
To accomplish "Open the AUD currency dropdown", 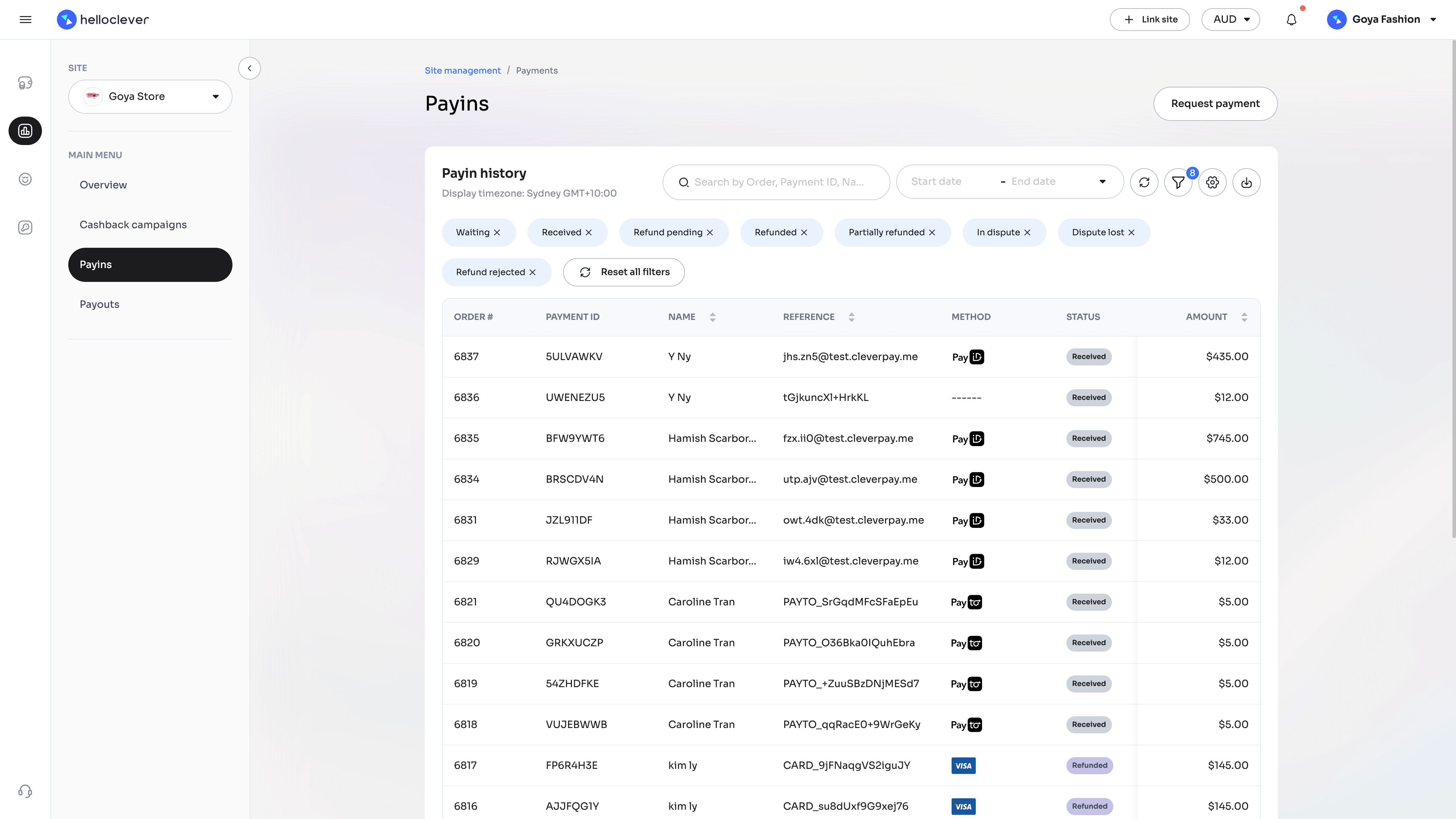I will coord(1231,20).
